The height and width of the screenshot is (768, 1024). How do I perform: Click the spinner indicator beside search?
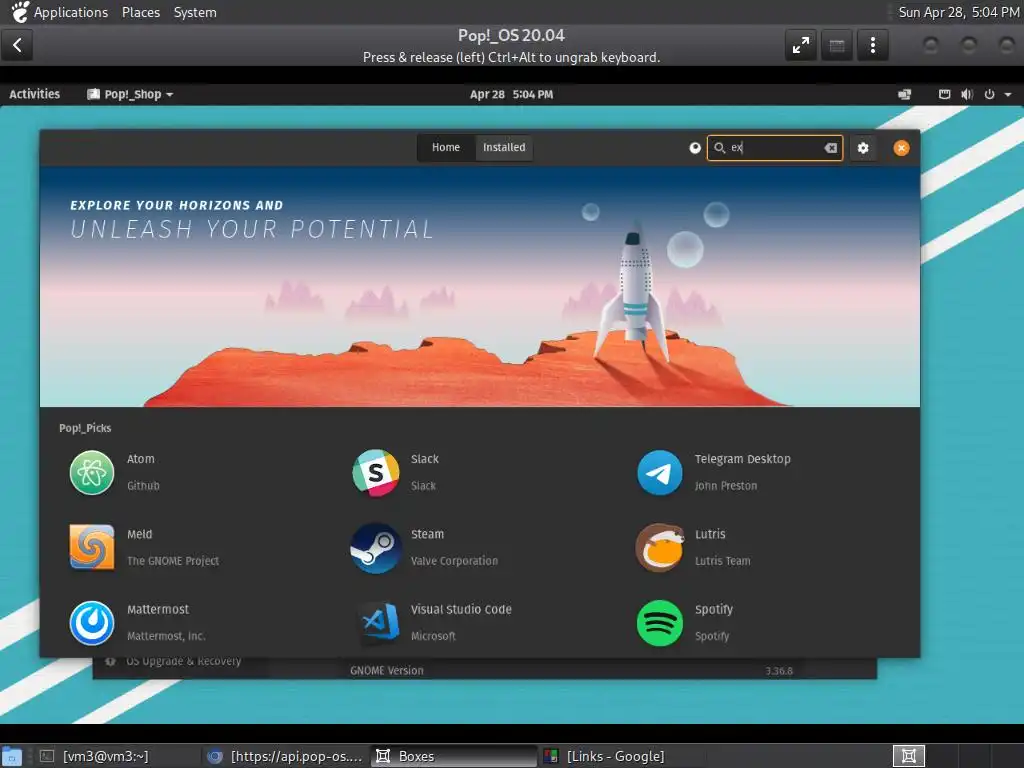coord(695,148)
